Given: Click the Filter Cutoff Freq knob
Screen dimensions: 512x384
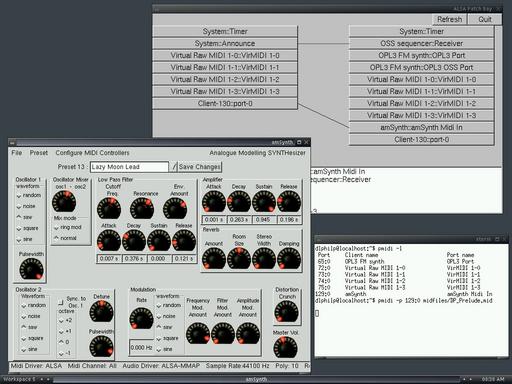Looking at the screenshot, I should pyautogui.click(x=109, y=208).
